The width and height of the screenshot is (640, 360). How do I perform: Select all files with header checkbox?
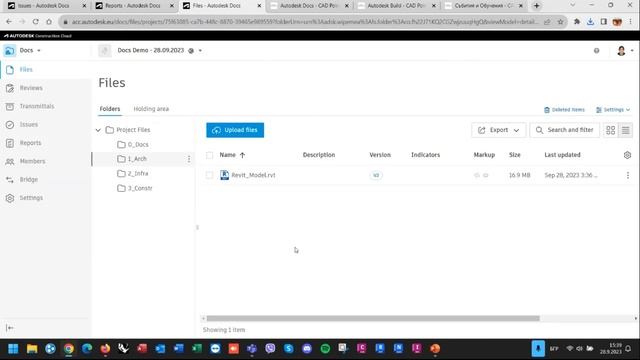coord(209,155)
